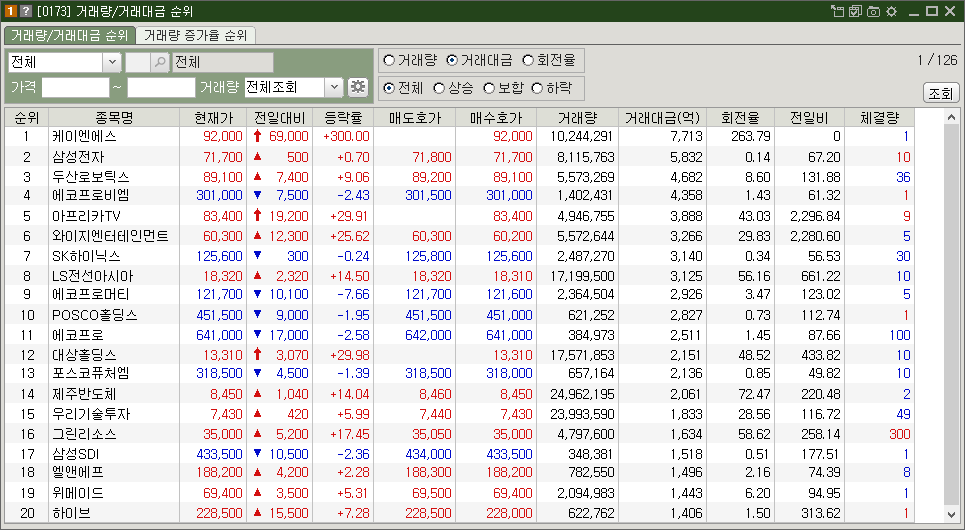965x530 pixels.
Task: Open filter settings gear next to 전체조회
Action: tap(358, 87)
